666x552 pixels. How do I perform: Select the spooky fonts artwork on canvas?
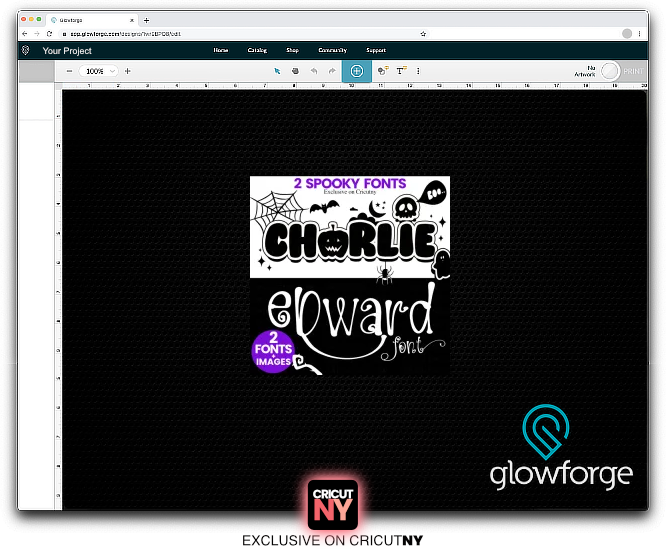coord(350,275)
